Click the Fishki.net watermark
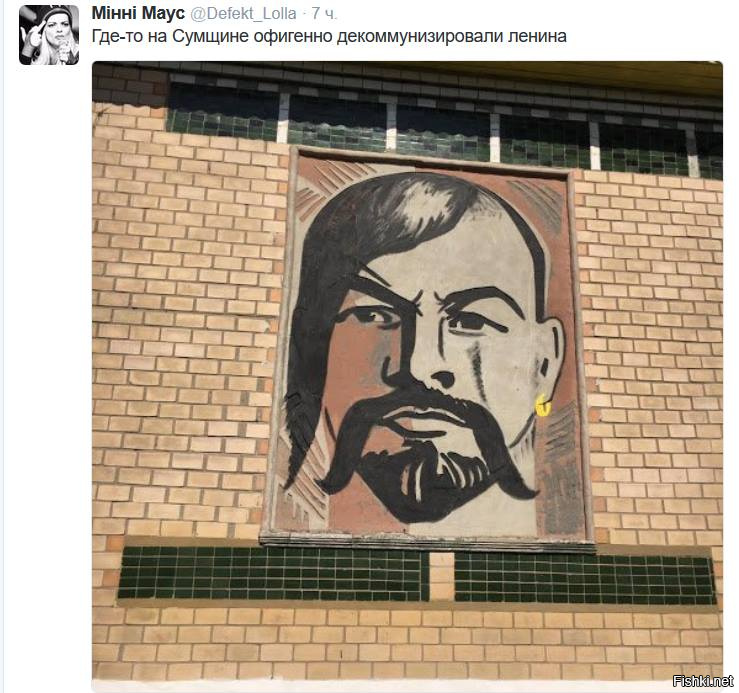This screenshot has height=693, width=739. (703, 681)
